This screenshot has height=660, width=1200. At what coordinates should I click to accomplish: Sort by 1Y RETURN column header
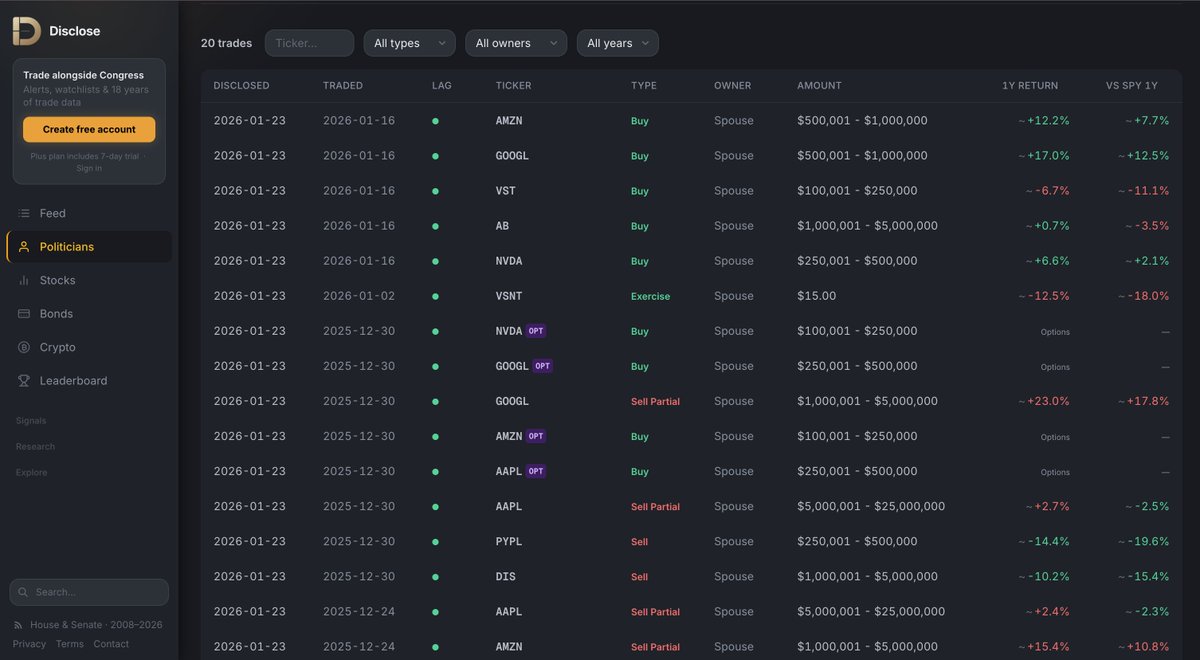point(1030,86)
